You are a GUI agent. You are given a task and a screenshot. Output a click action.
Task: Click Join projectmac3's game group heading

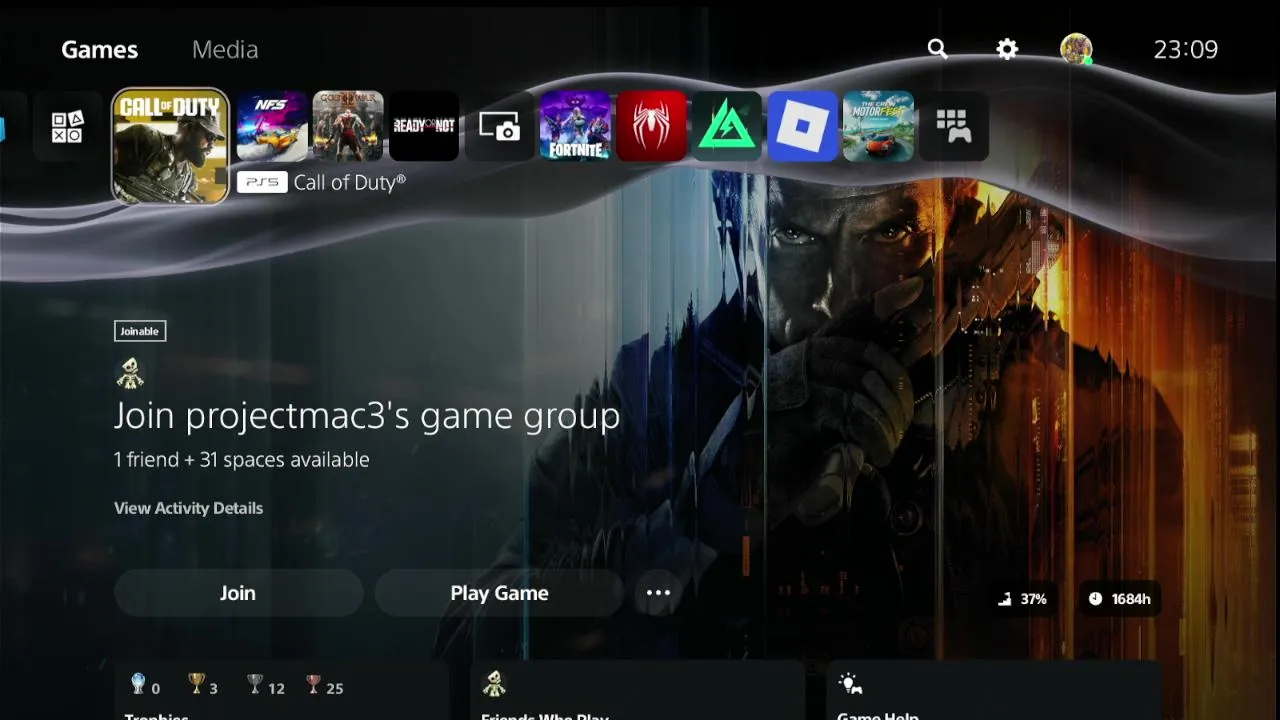[367, 416]
